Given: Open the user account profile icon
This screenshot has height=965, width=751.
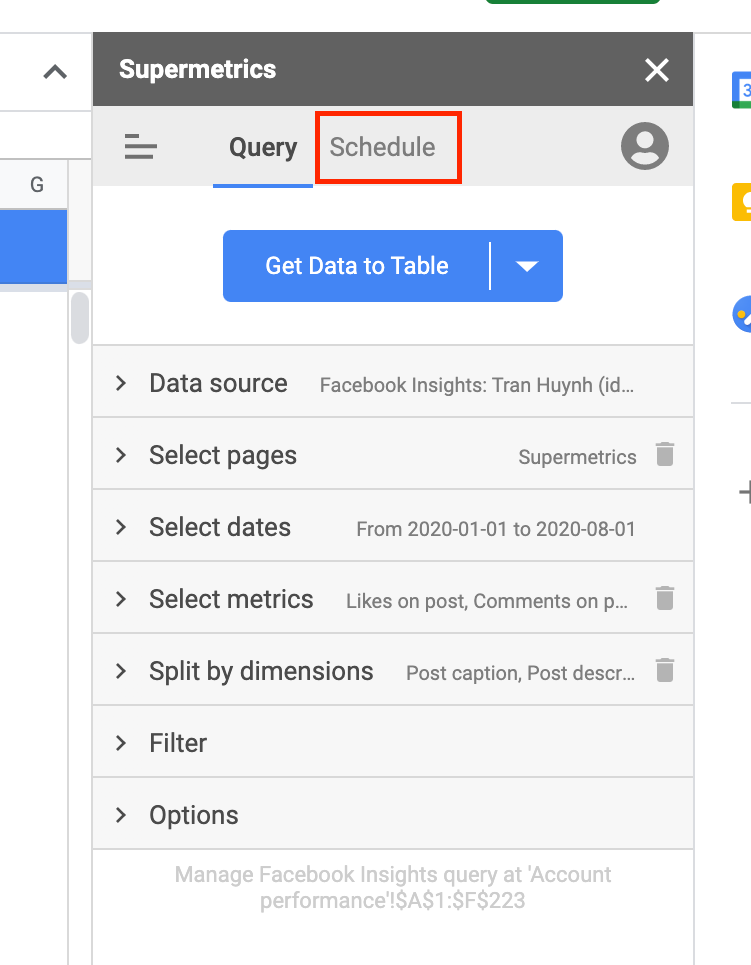Looking at the screenshot, I should pyautogui.click(x=644, y=147).
